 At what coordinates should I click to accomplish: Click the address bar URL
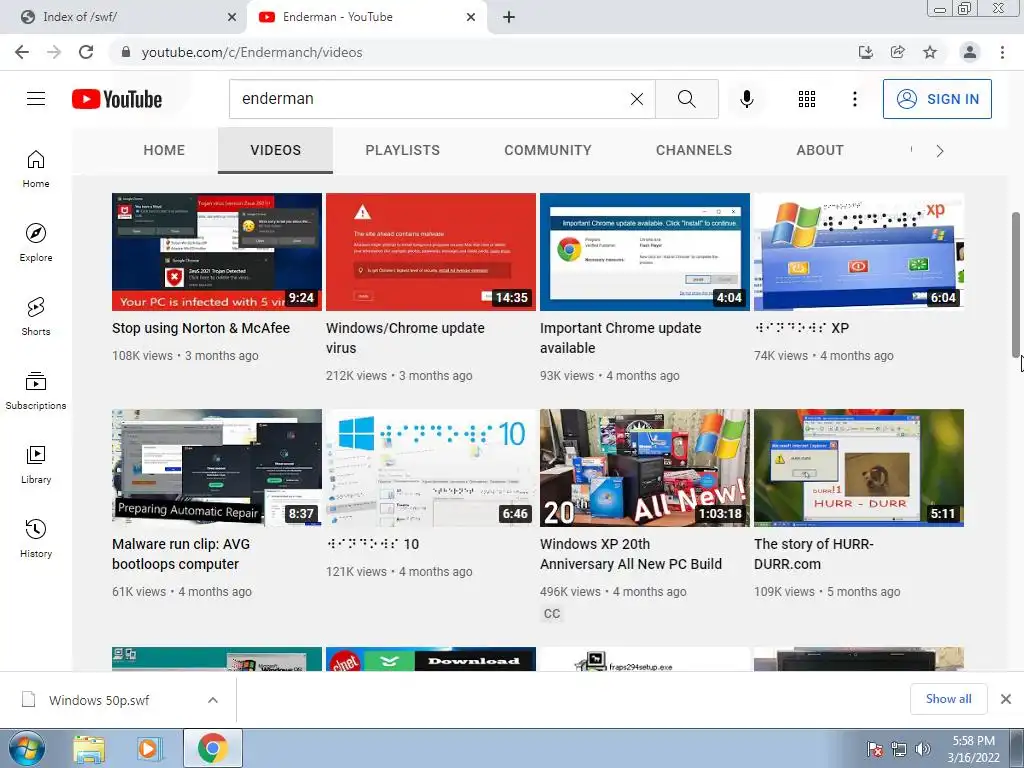(x=251, y=52)
